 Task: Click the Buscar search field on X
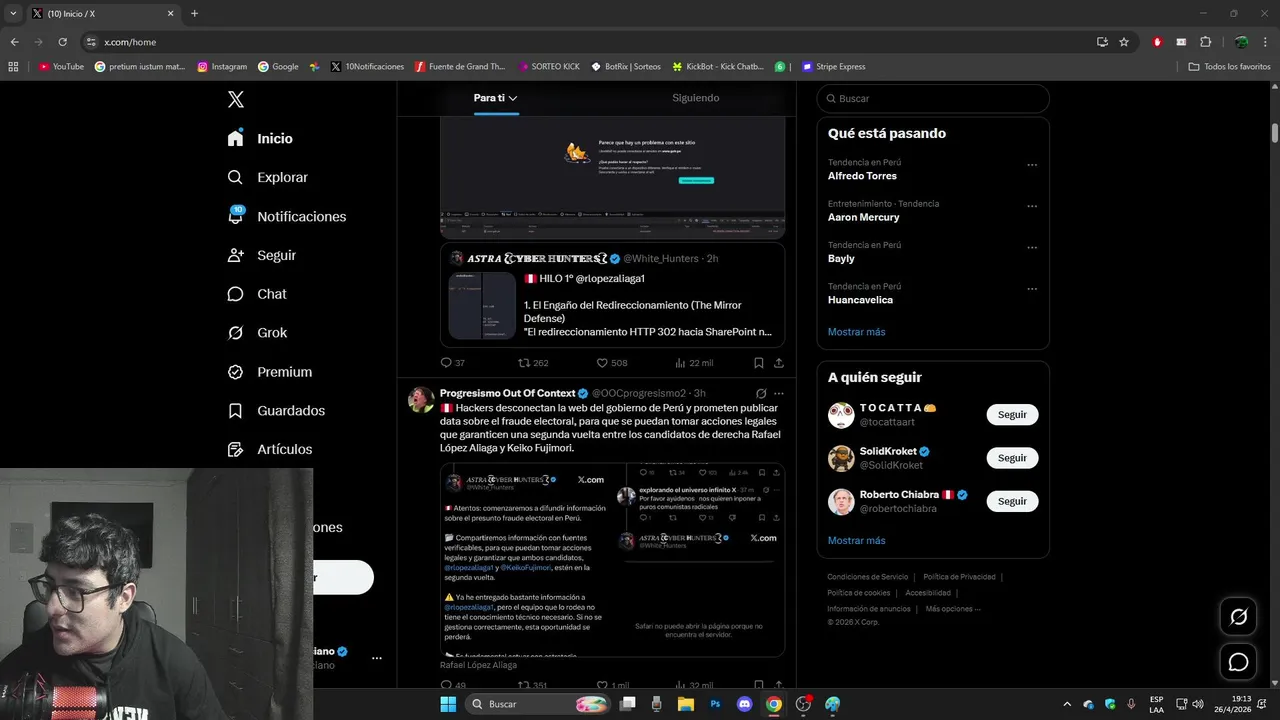(933, 98)
